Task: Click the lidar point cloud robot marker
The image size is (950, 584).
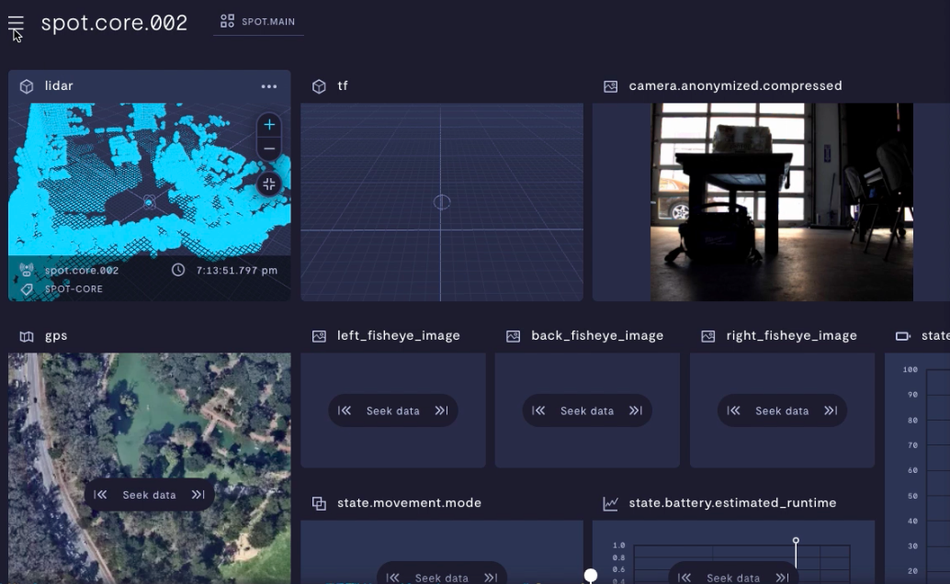Action: tap(149, 202)
